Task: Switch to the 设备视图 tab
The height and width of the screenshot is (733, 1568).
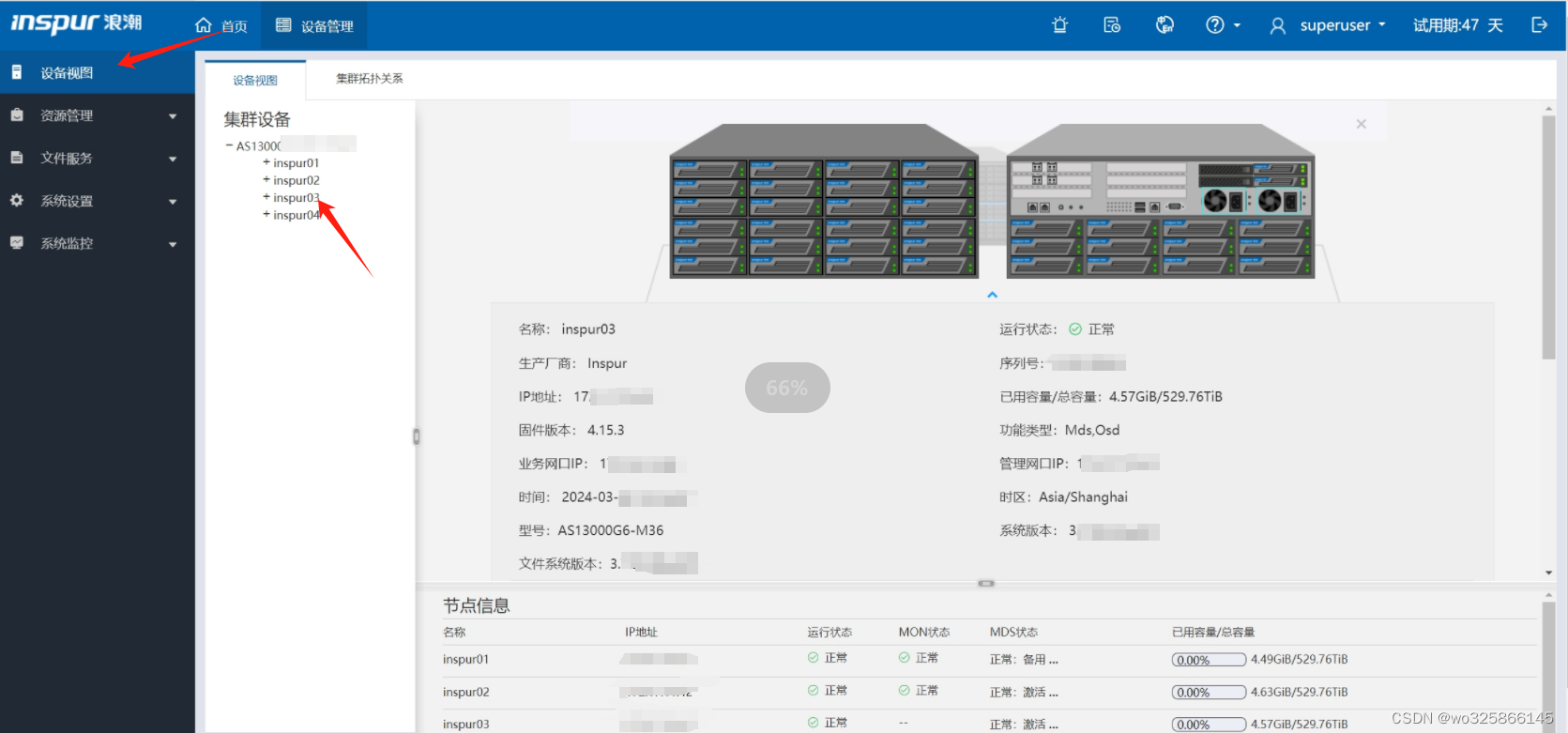Action: [x=255, y=80]
